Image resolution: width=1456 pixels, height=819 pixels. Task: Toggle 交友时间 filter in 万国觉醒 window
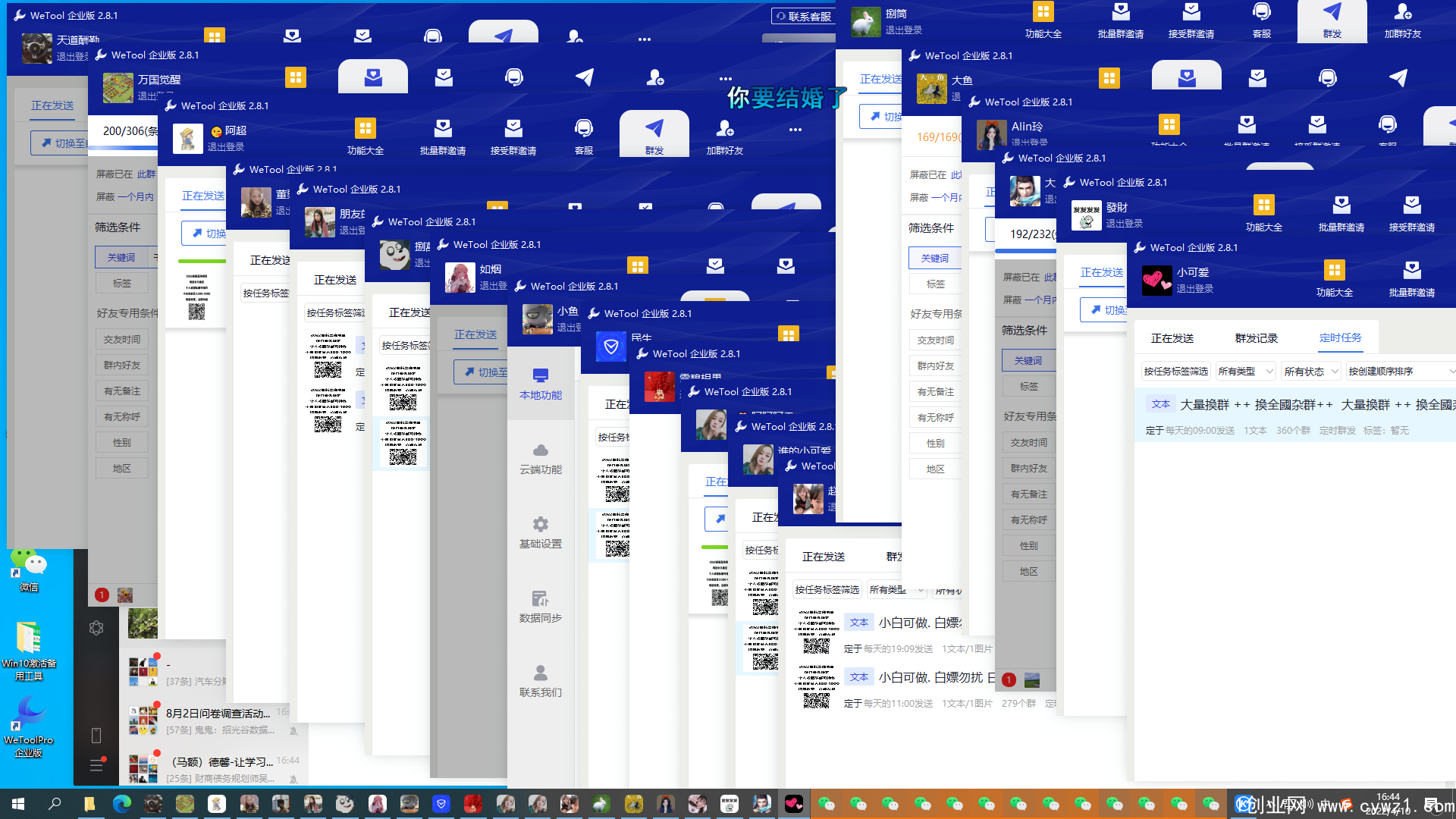pos(121,340)
